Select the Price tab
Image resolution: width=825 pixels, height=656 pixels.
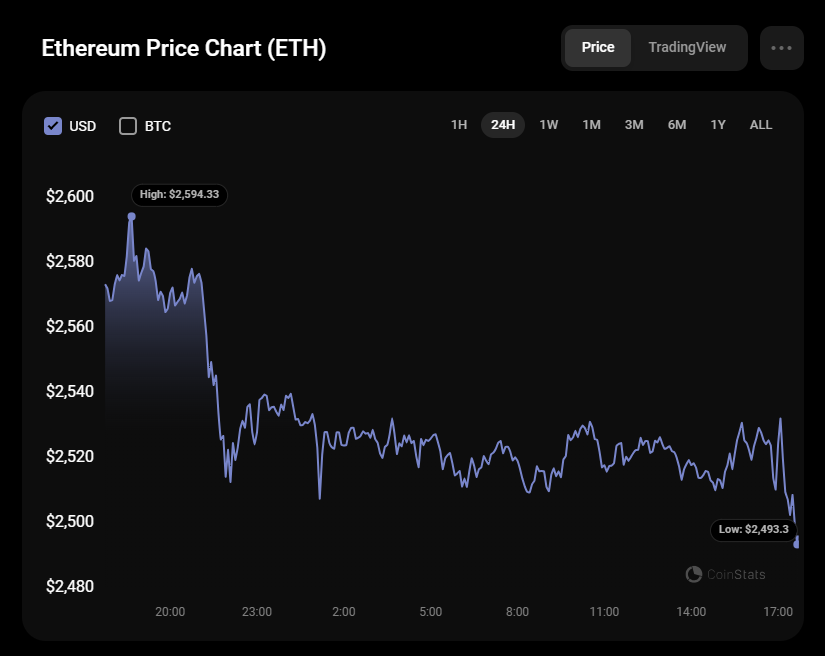[x=597, y=47]
